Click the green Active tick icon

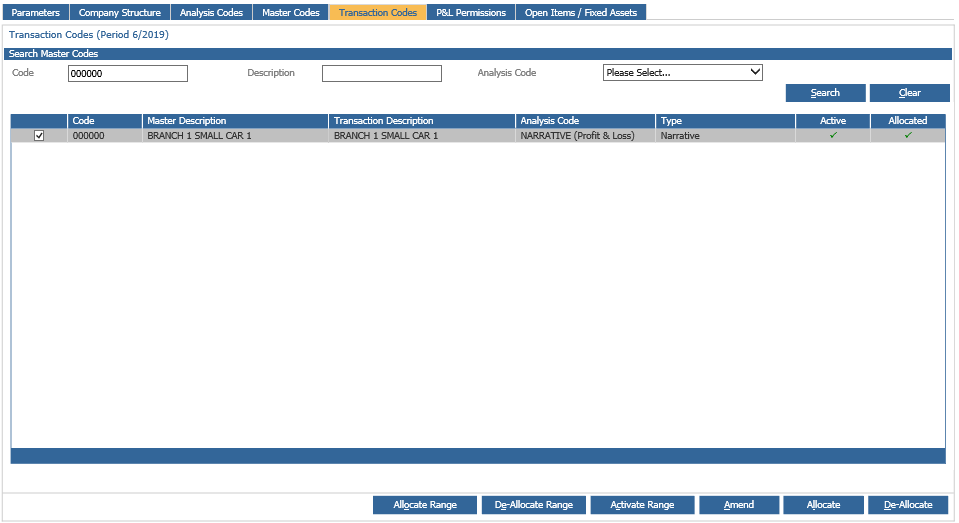(x=833, y=135)
